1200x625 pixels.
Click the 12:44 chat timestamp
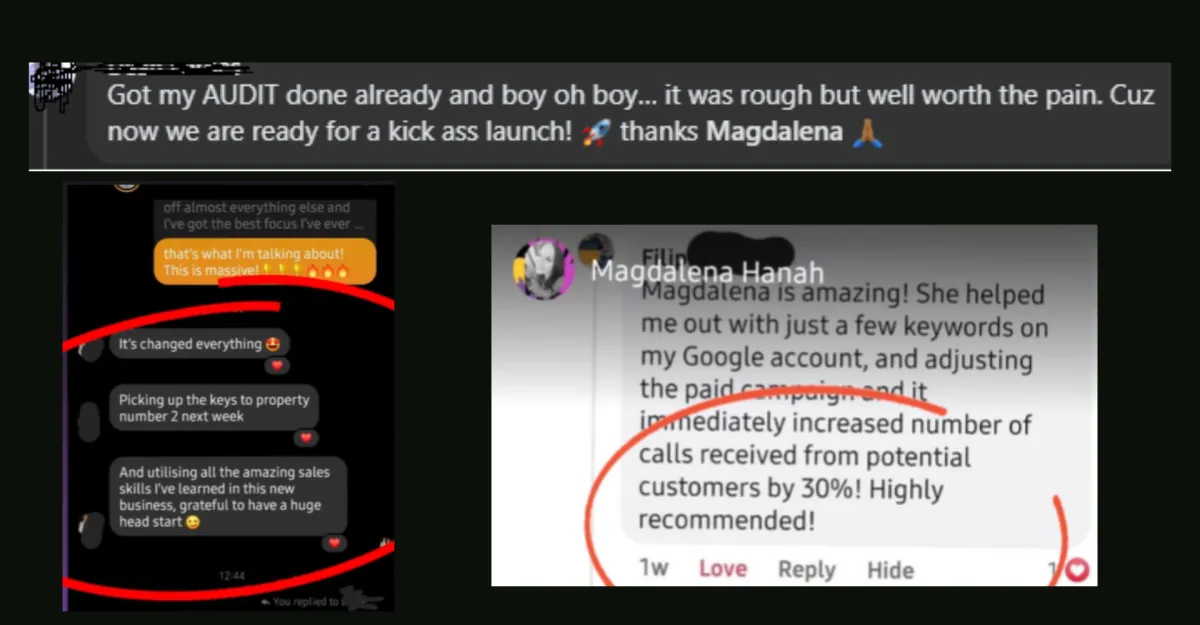pos(232,576)
